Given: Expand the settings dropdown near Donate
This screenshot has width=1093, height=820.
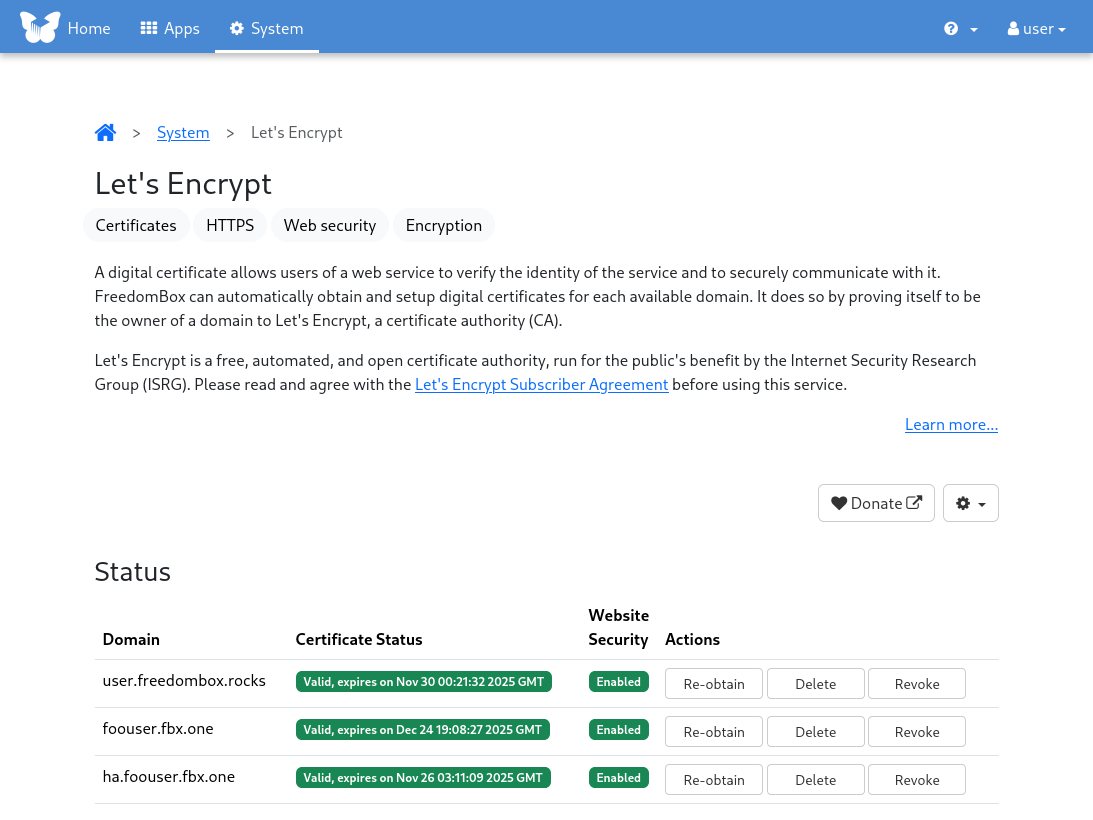Looking at the screenshot, I should point(970,503).
